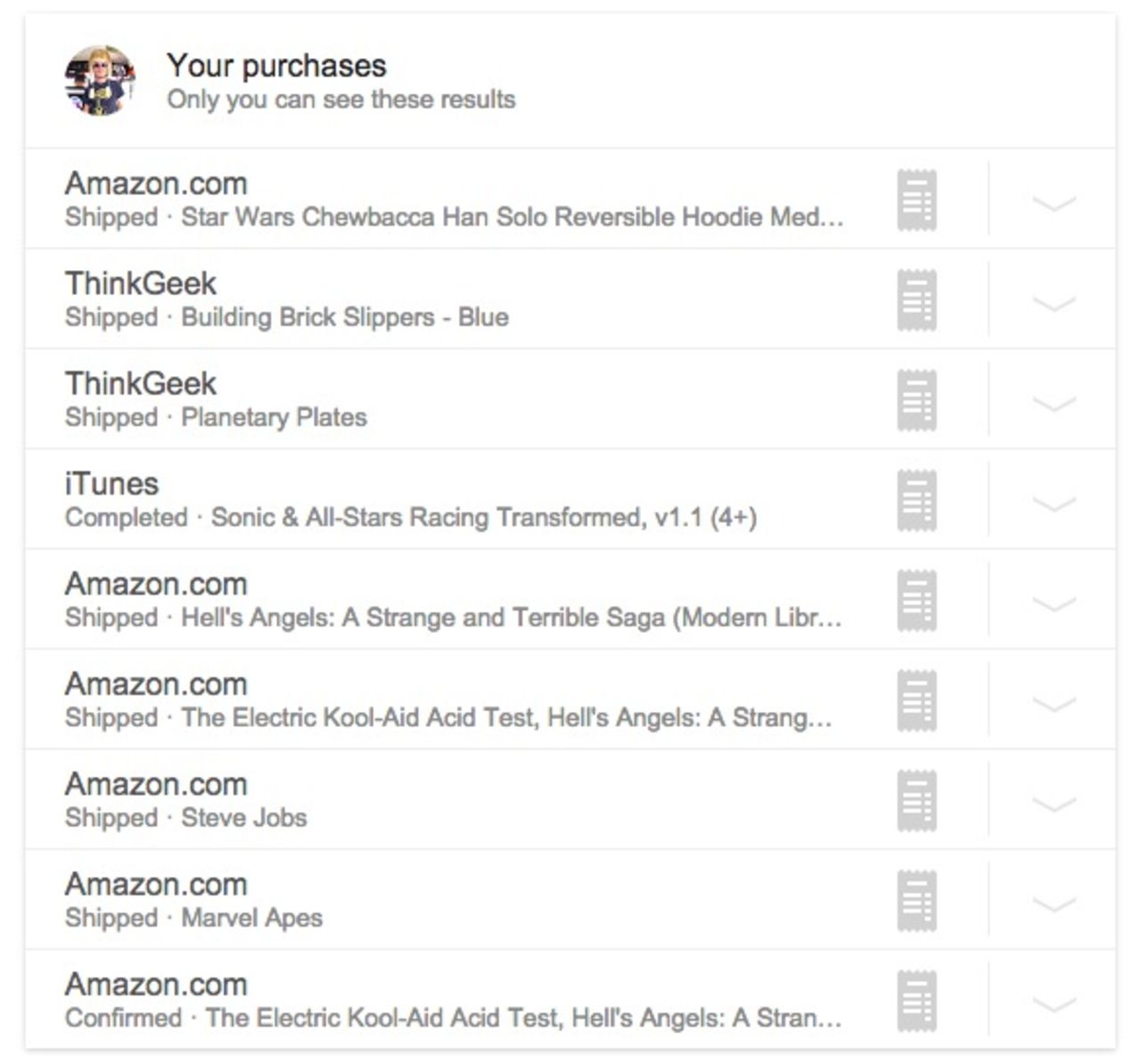Click the Your purchases heading

[276, 66]
